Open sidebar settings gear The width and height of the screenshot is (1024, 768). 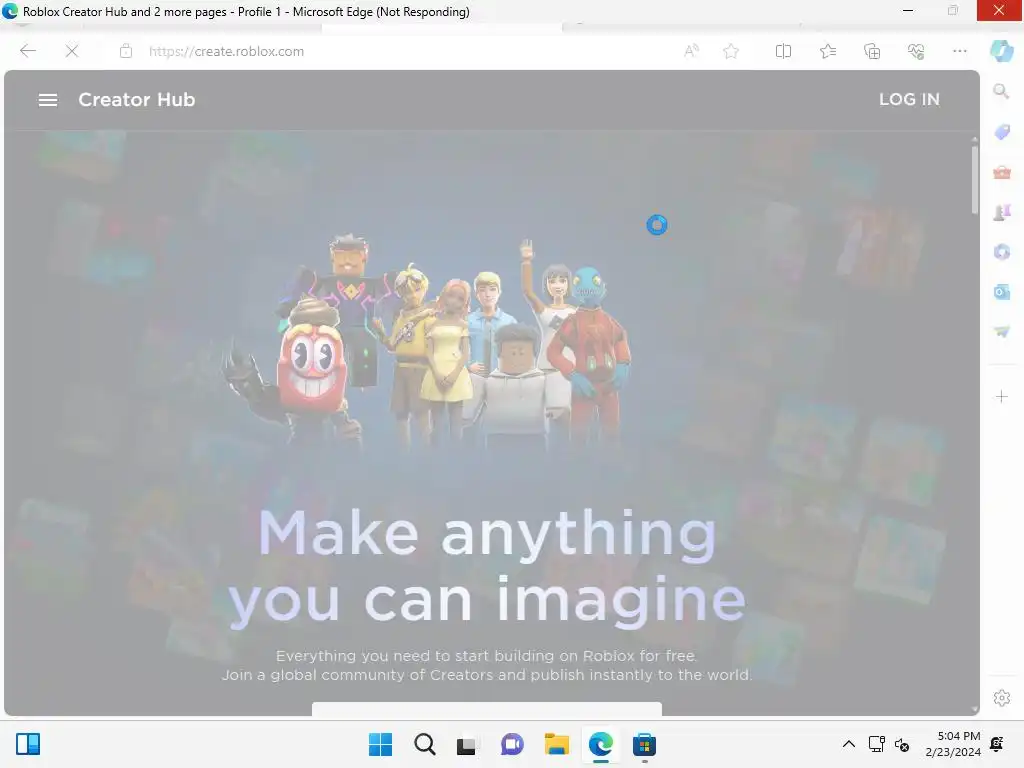point(1002,698)
